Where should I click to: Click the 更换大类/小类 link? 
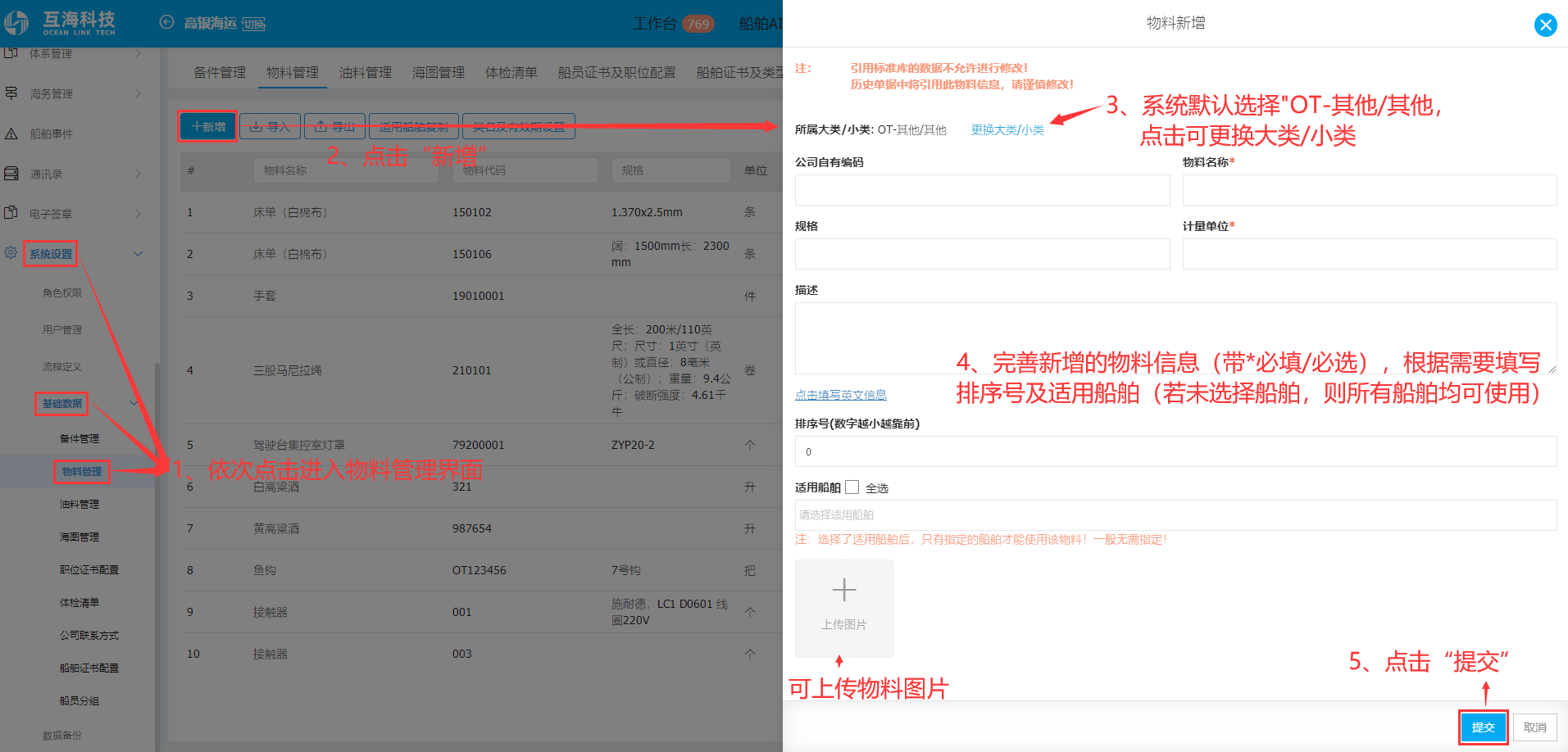tap(1007, 130)
